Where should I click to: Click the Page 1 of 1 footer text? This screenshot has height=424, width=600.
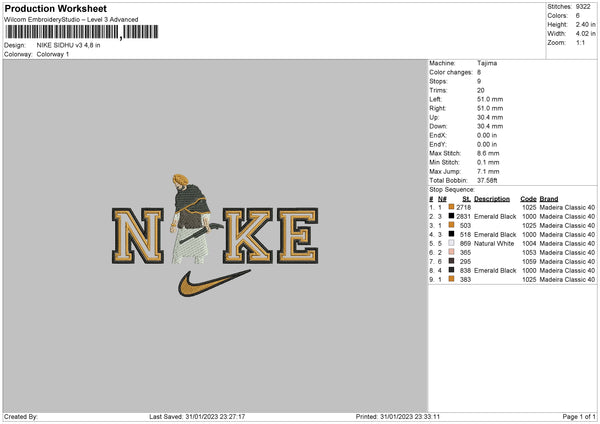pyautogui.click(x=579, y=417)
